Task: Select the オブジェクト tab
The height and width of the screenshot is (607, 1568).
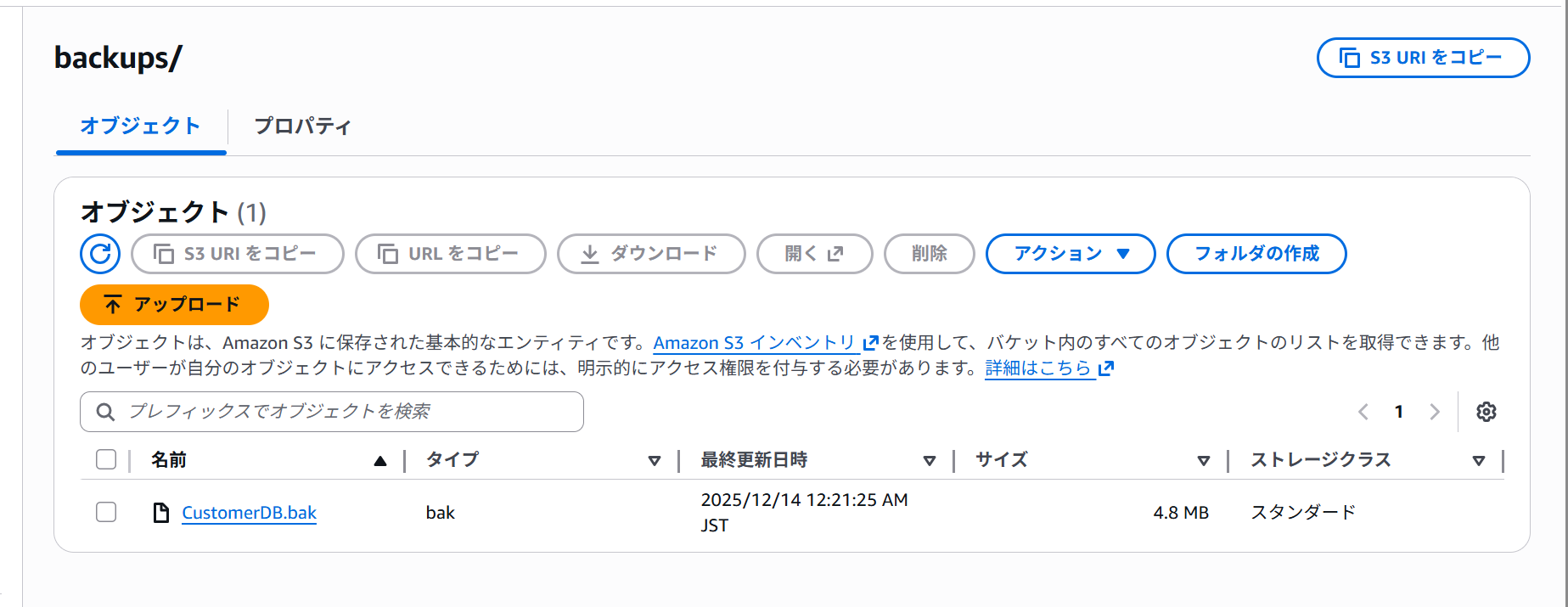Action: coord(140,126)
